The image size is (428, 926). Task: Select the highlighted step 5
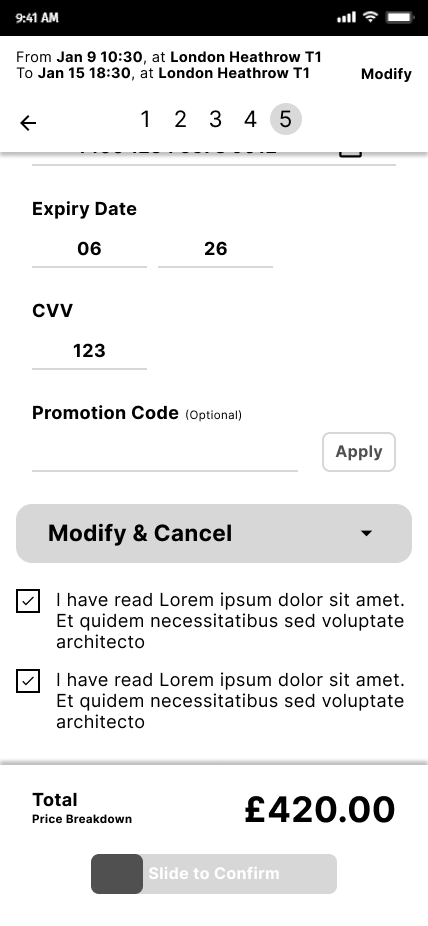pyautogui.click(x=286, y=119)
